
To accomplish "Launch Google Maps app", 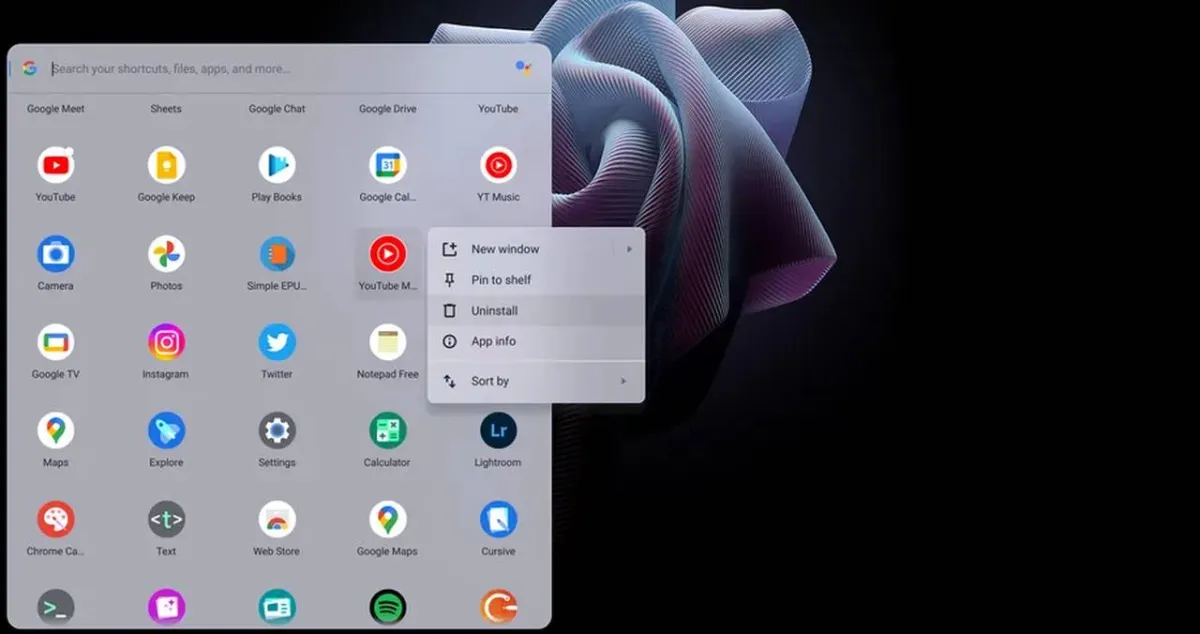I will pos(387,519).
